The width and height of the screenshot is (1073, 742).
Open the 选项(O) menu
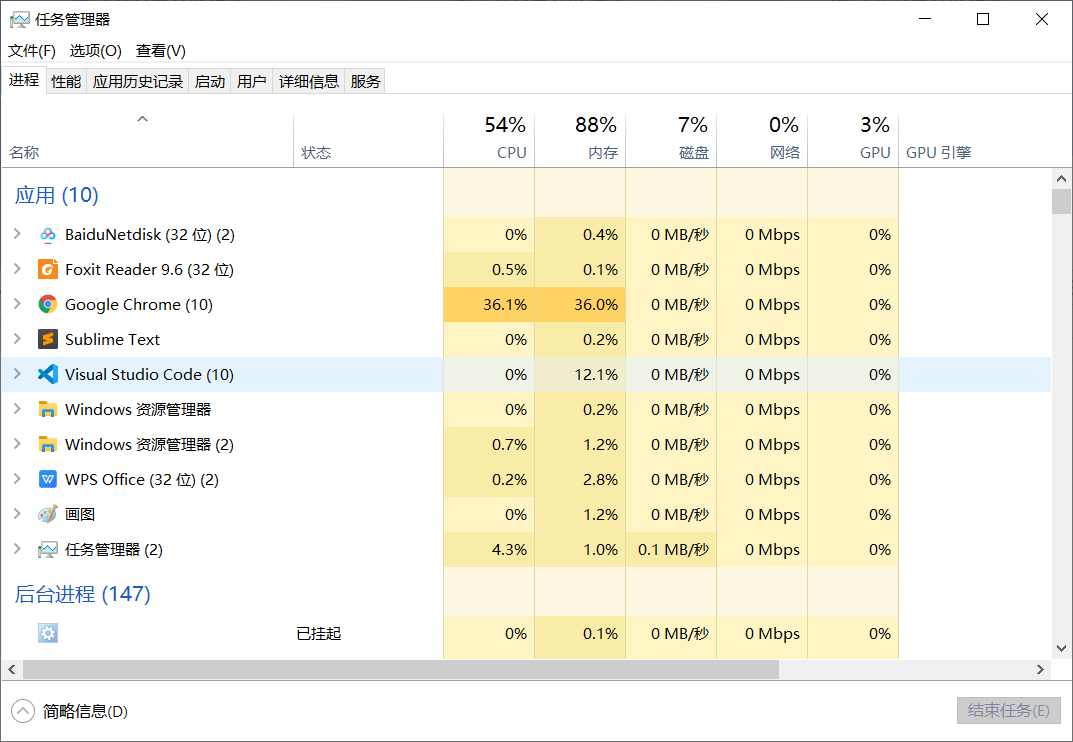point(95,51)
